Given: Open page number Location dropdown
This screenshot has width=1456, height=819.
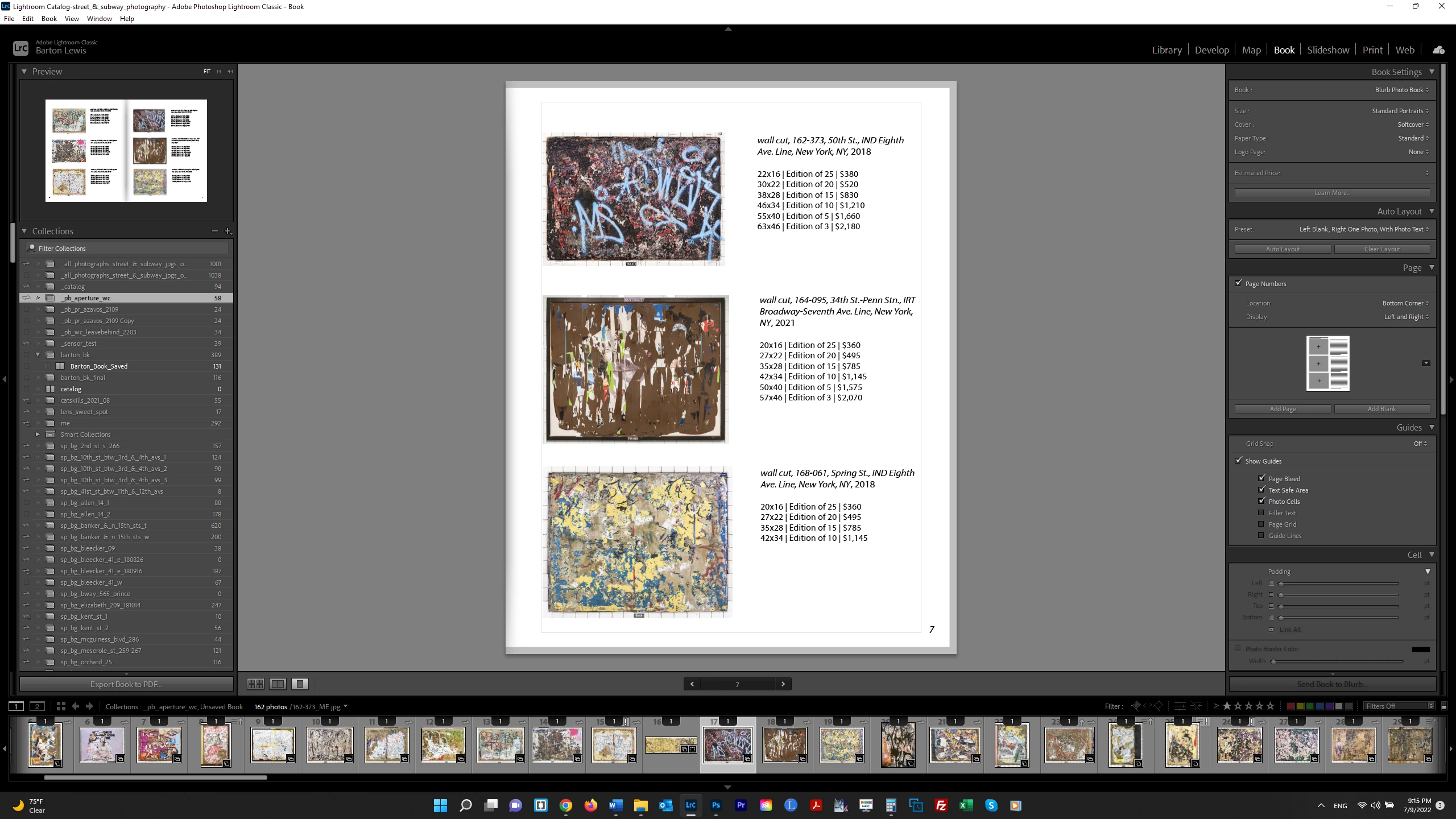Looking at the screenshot, I should point(1405,303).
